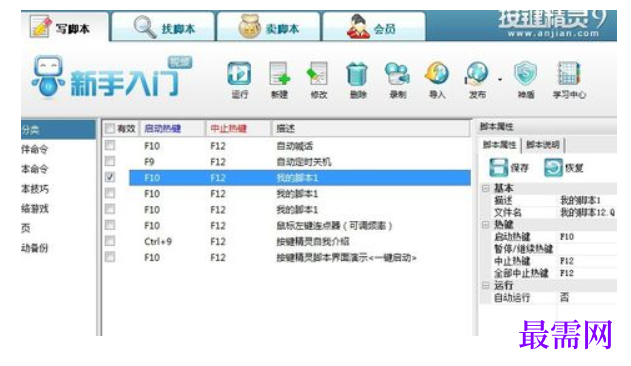The width and height of the screenshot is (631, 366).
Task: Collapse the 基本 property group
Action: click(x=486, y=188)
